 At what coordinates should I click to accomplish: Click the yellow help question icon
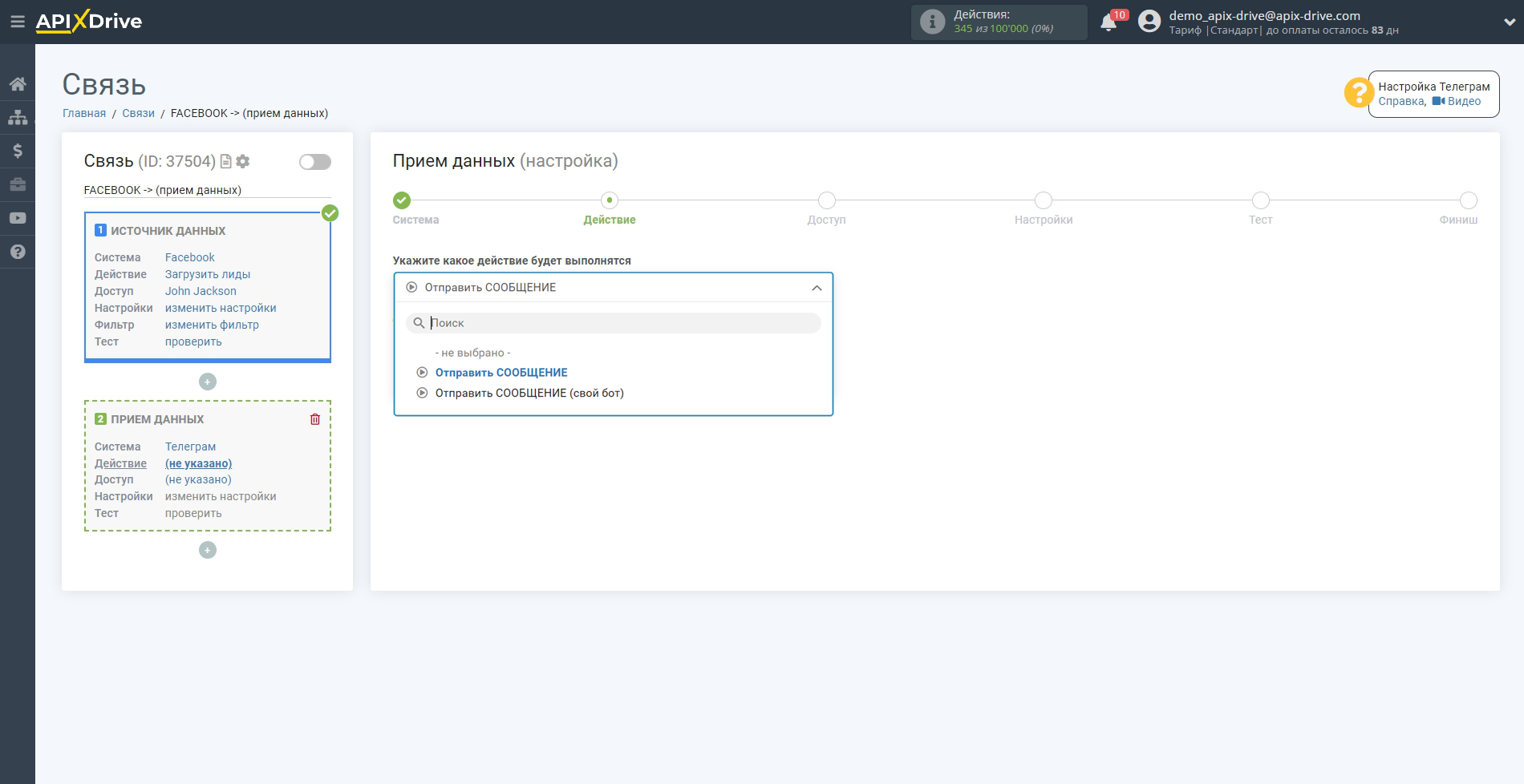(1358, 93)
